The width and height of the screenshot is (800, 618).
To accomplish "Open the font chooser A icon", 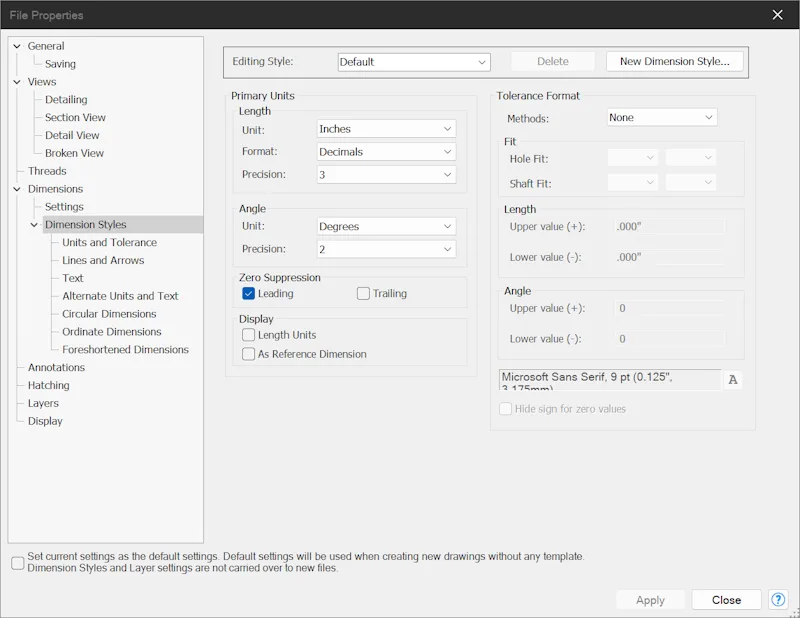I will [733, 380].
